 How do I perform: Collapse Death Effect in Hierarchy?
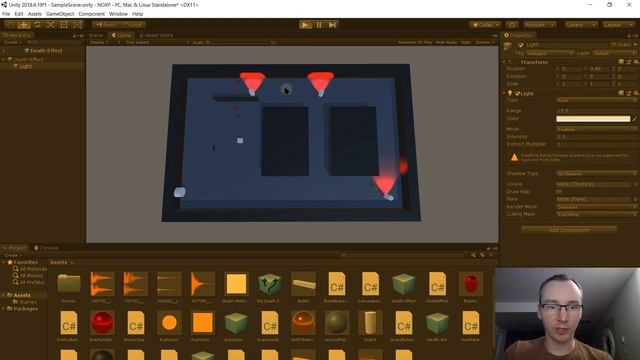click(x=4, y=60)
